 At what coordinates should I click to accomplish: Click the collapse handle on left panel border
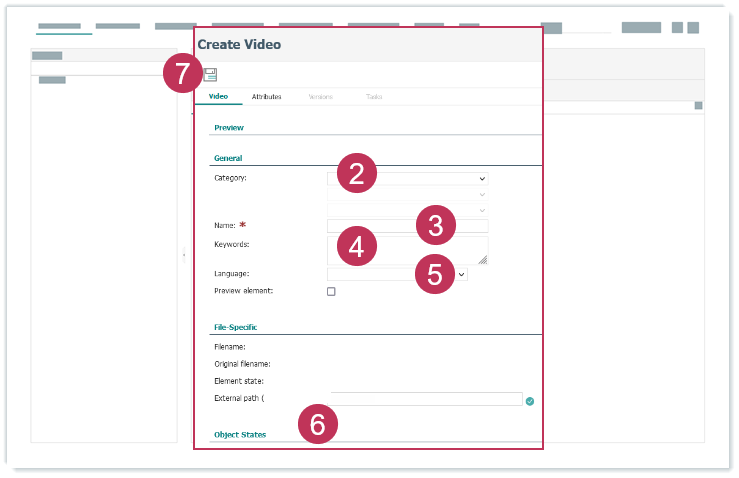(184, 256)
